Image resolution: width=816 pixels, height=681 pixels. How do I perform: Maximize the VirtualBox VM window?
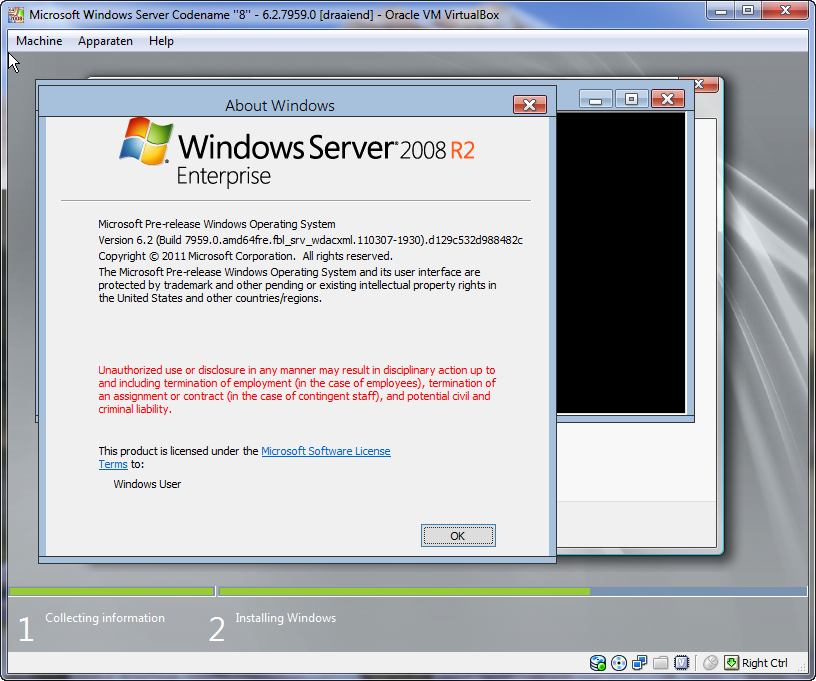pos(748,10)
